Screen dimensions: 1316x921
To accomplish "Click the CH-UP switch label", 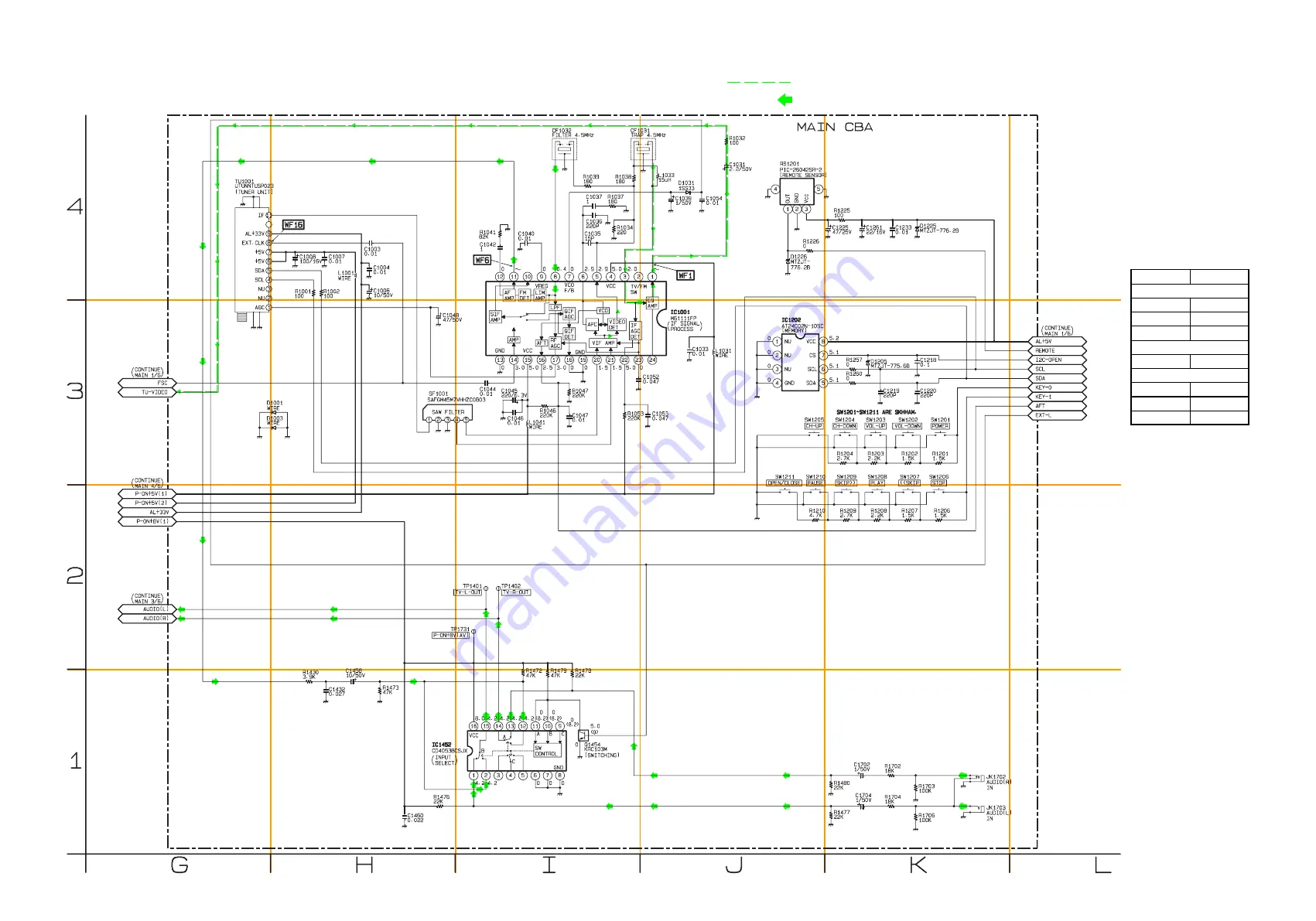I will click(814, 426).
